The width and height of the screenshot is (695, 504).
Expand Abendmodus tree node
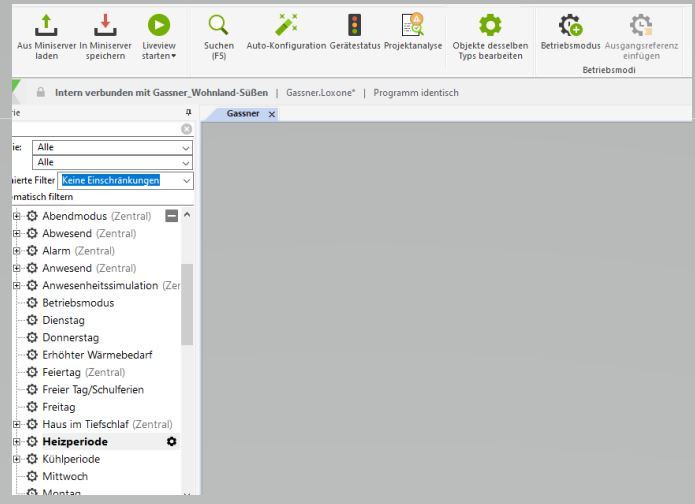click(x=16, y=216)
